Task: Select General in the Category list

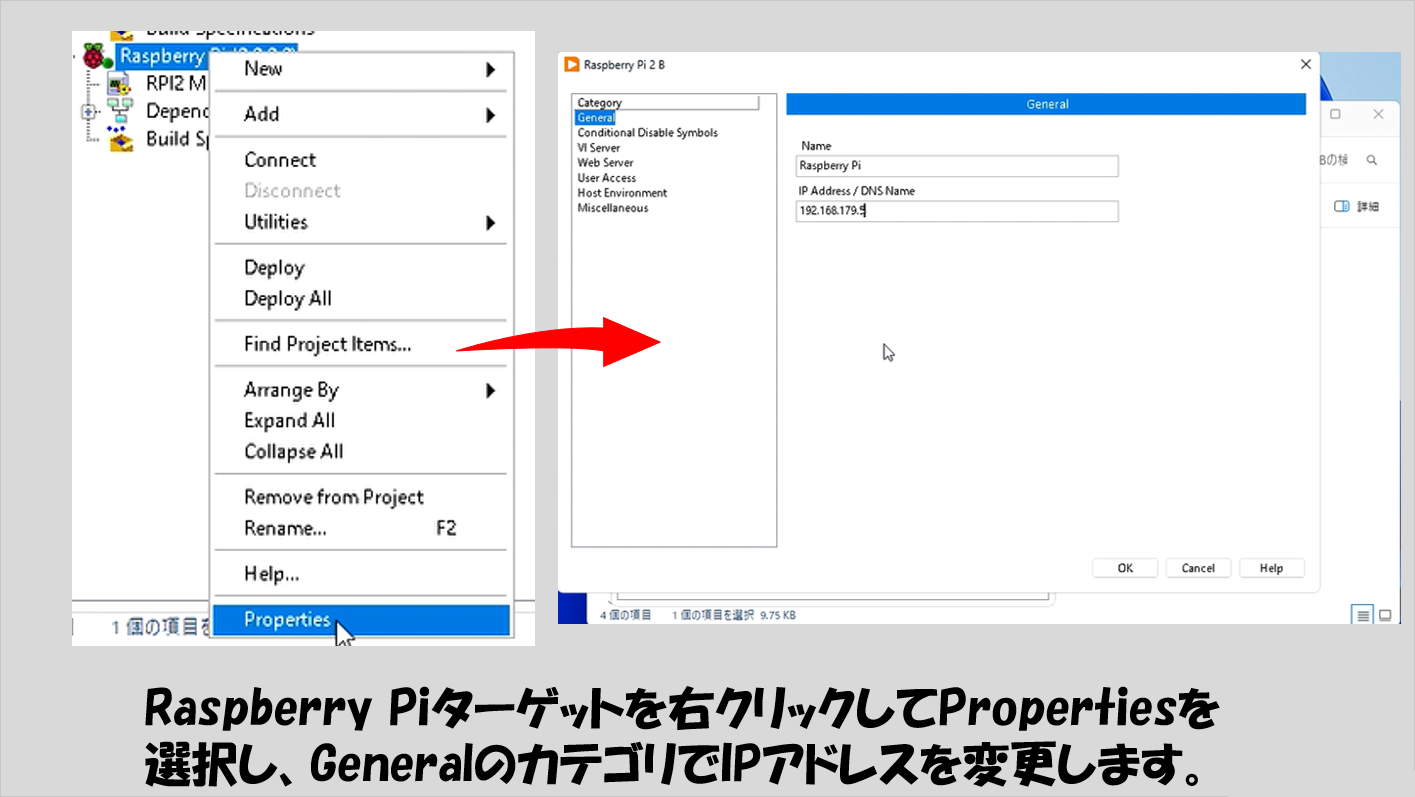Action: point(596,118)
